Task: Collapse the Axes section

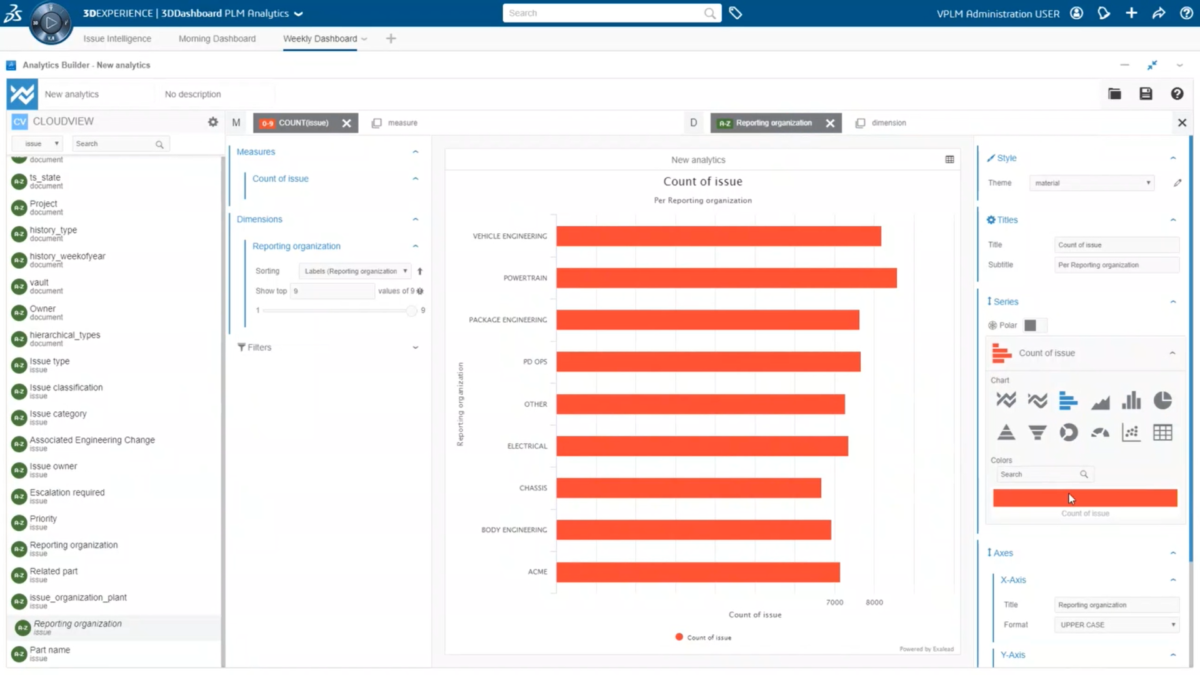Action: coord(1173,553)
